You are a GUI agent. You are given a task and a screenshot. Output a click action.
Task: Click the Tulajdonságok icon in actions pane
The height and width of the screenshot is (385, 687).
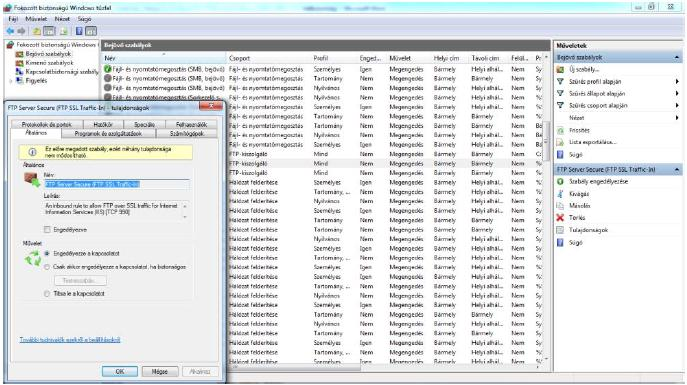(x=560, y=230)
